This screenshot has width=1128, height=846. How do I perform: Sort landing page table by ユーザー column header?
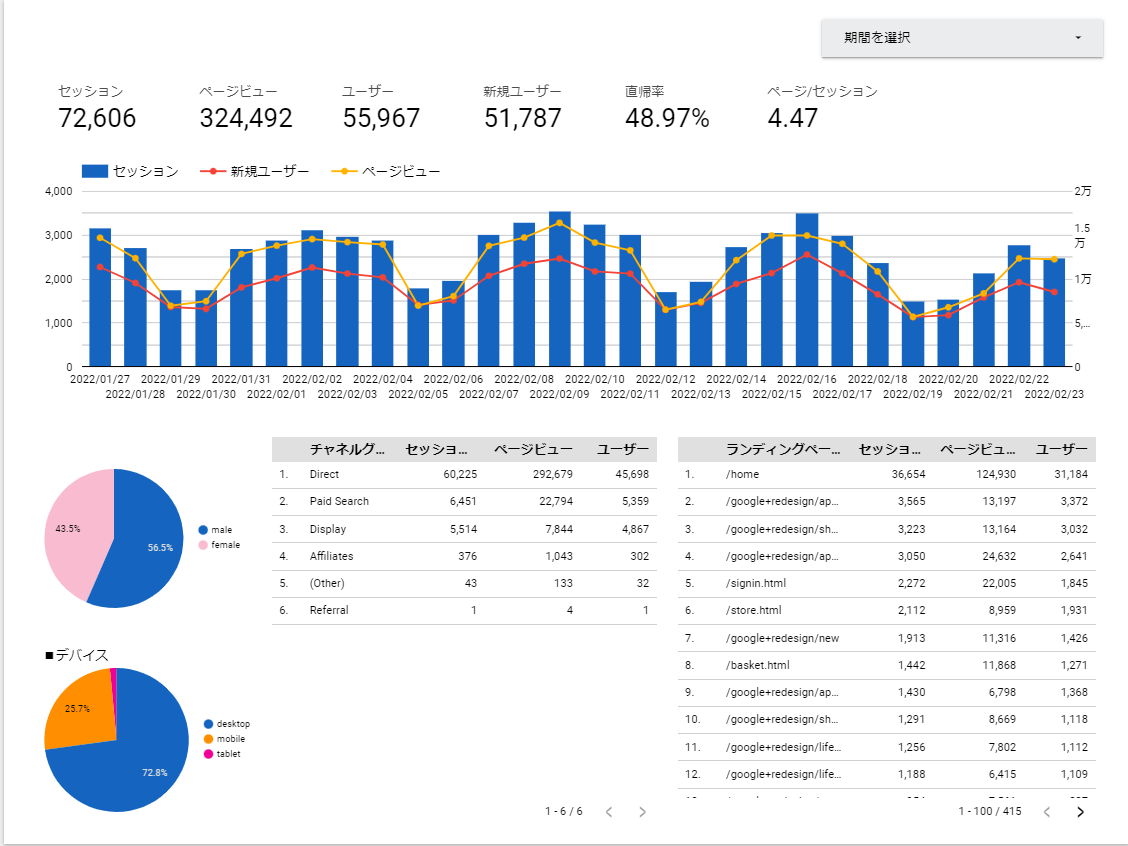click(x=1061, y=450)
